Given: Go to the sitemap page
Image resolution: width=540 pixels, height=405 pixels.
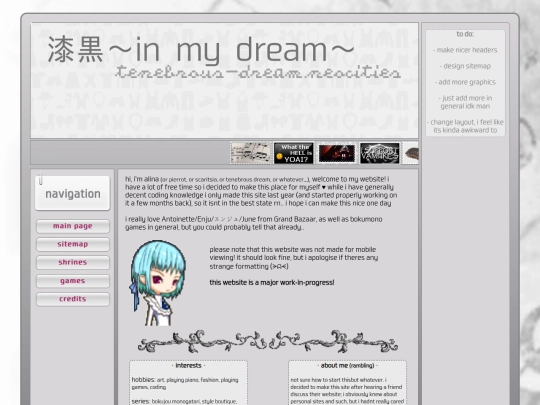Looking at the screenshot, I should pos(73,244).
